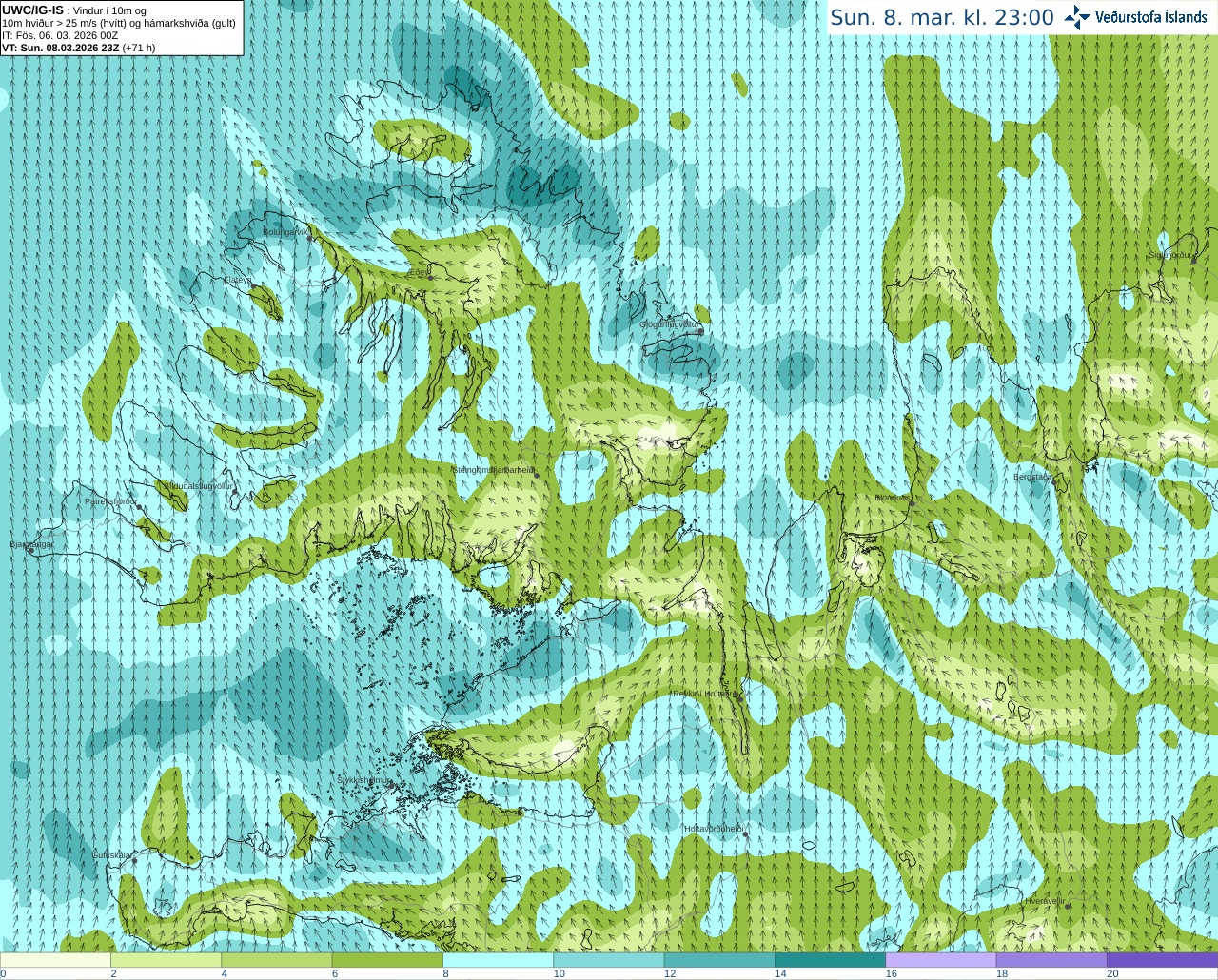Image resolution: width=1218 pixels, height=980 pixels.
Task: Select the 12–14 m/s teal legend swatch
Action: (719, 960)
